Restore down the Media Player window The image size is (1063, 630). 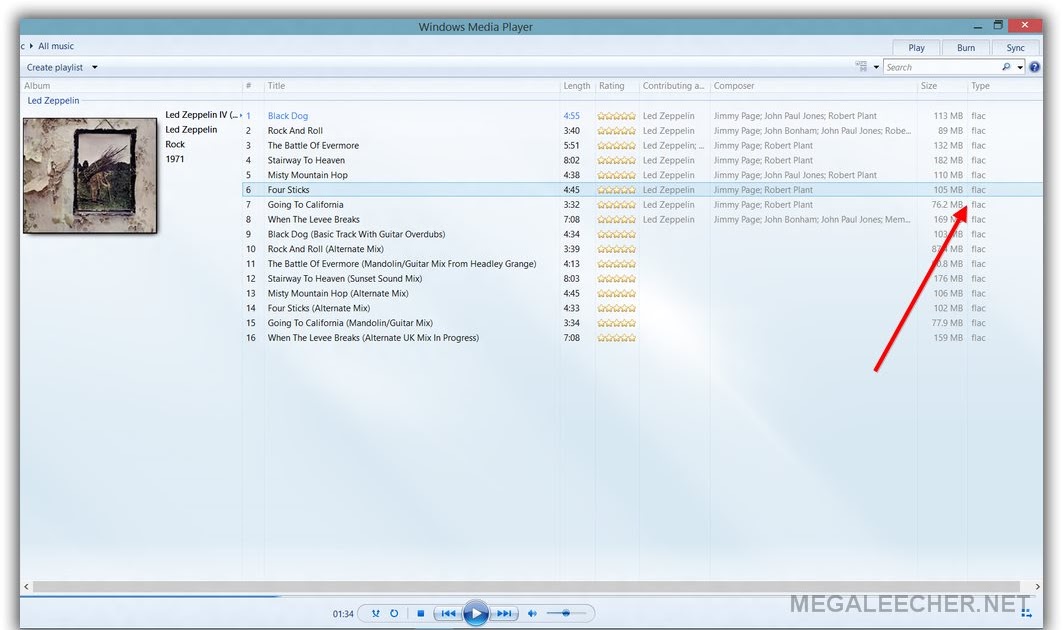(998, 25)
